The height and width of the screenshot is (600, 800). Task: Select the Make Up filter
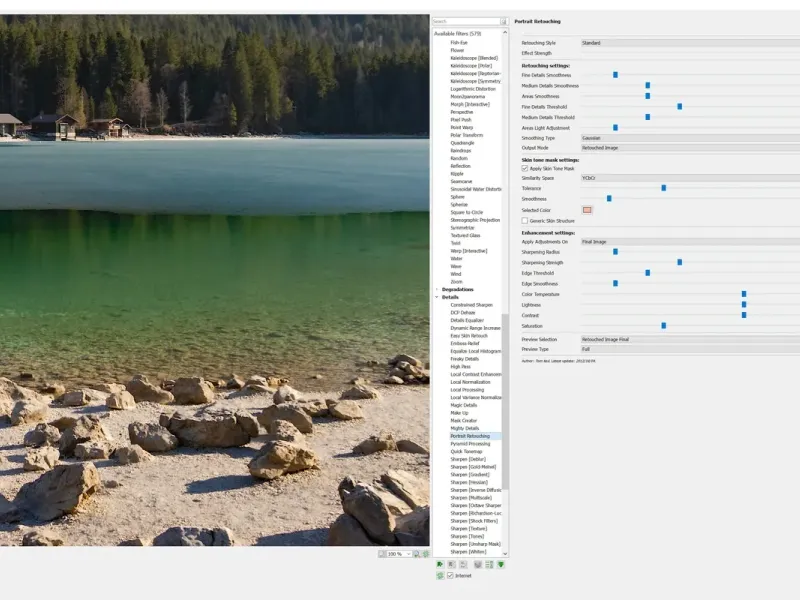(x=459, y=413)
